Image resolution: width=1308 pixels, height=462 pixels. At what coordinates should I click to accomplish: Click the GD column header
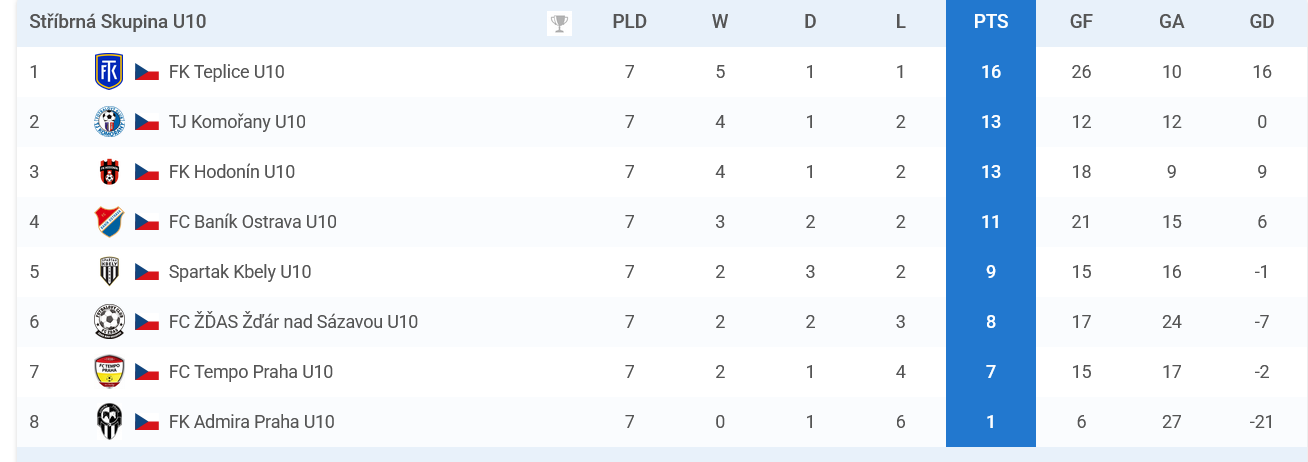pos(1262,22)
